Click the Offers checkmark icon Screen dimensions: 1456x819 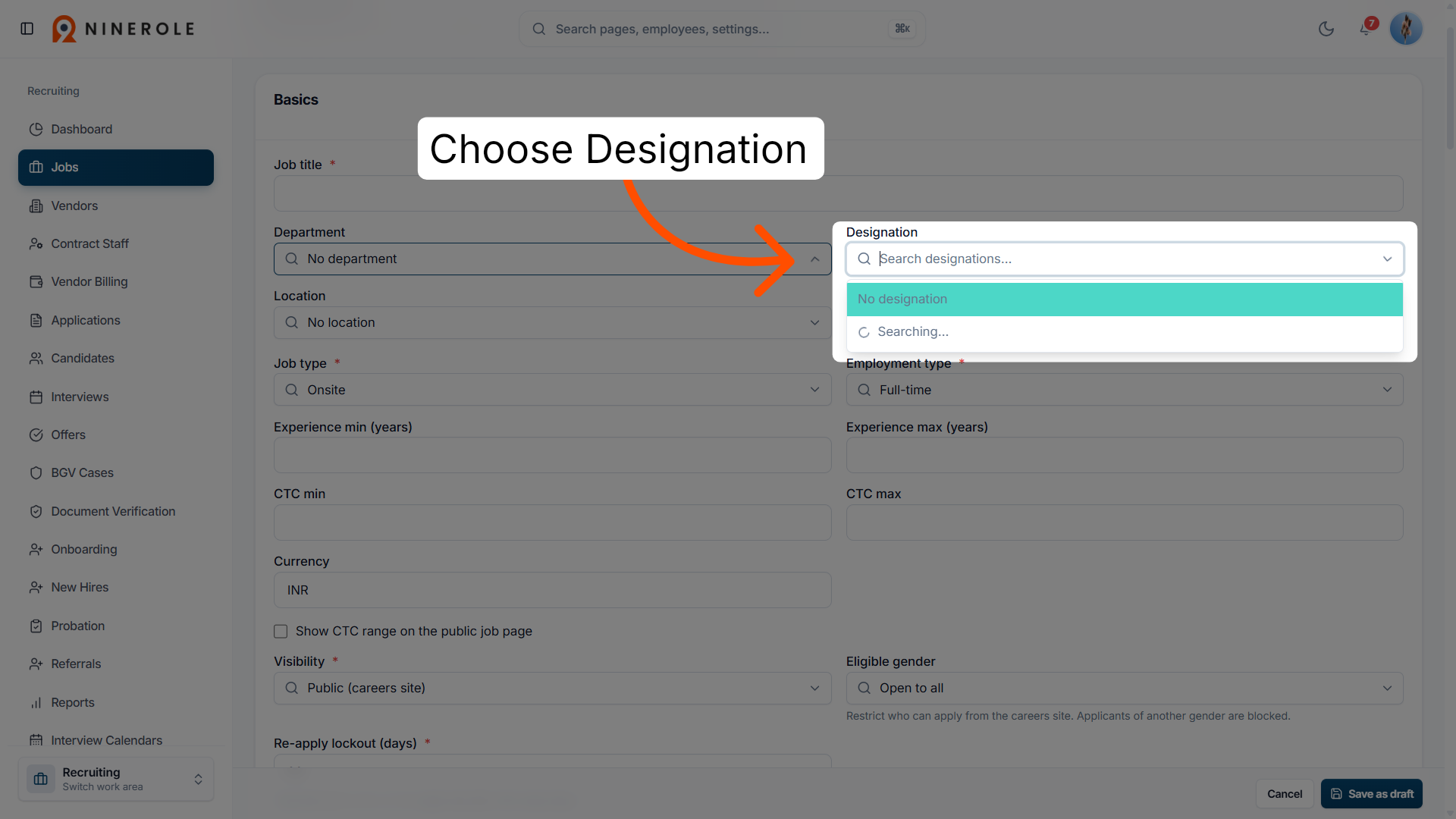[36, 435]
